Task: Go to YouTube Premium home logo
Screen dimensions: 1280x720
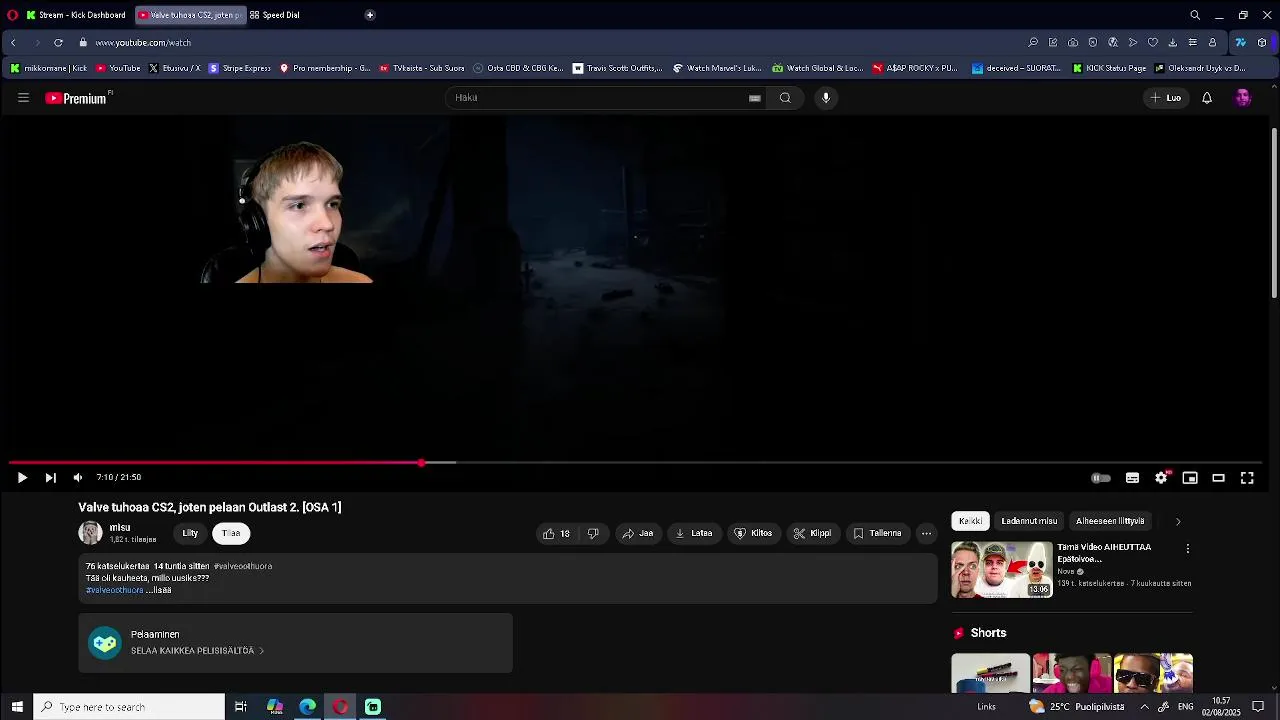Action: (x=76, y=98)
